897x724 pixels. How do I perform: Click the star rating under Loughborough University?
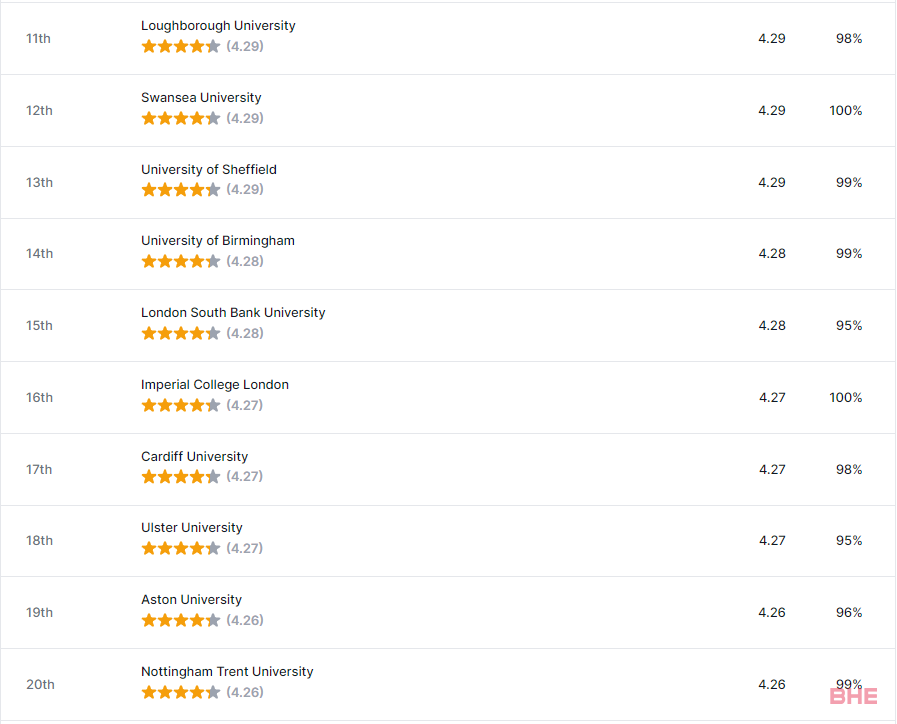(181, 46)
